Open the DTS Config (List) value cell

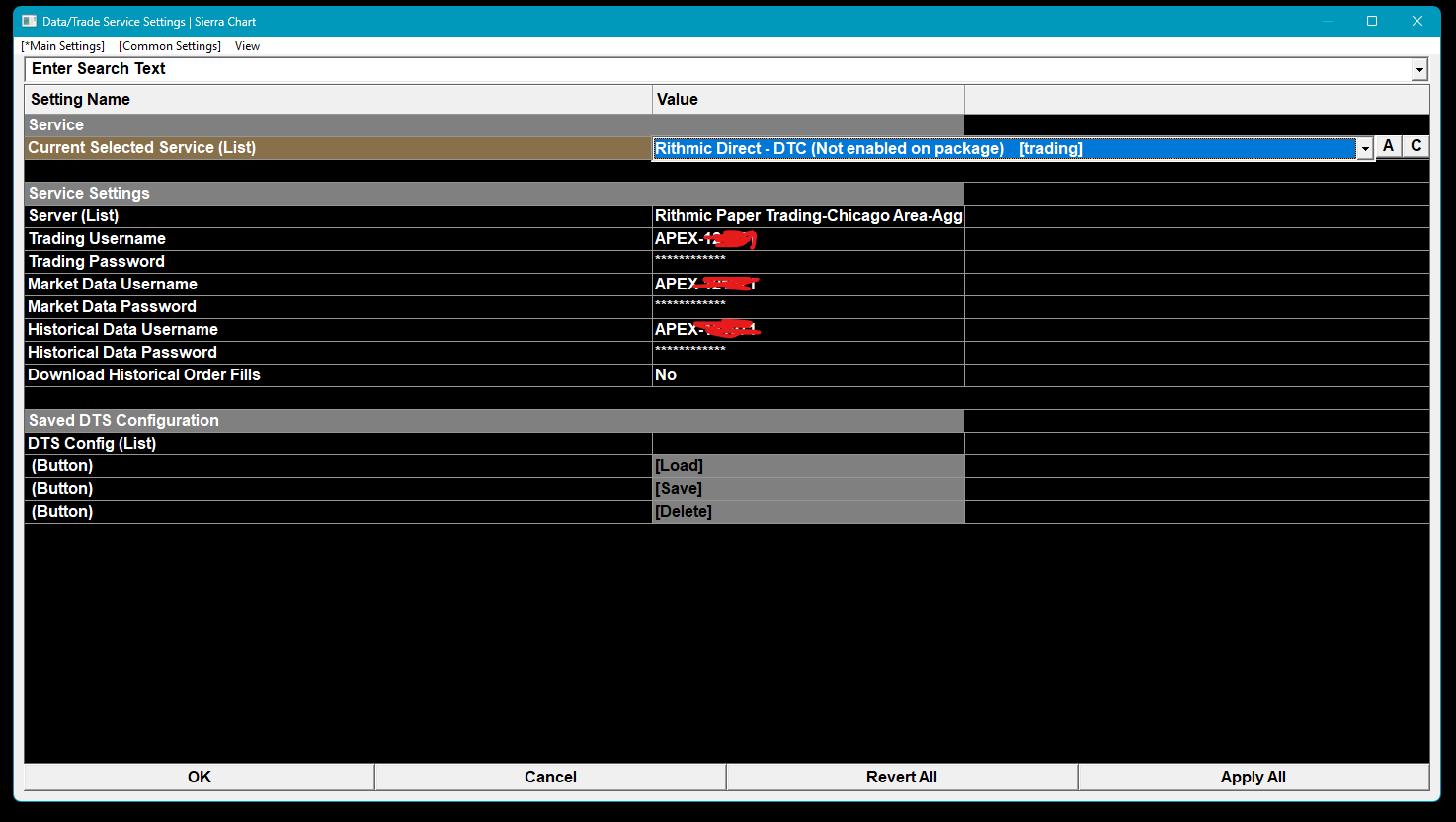808,444
